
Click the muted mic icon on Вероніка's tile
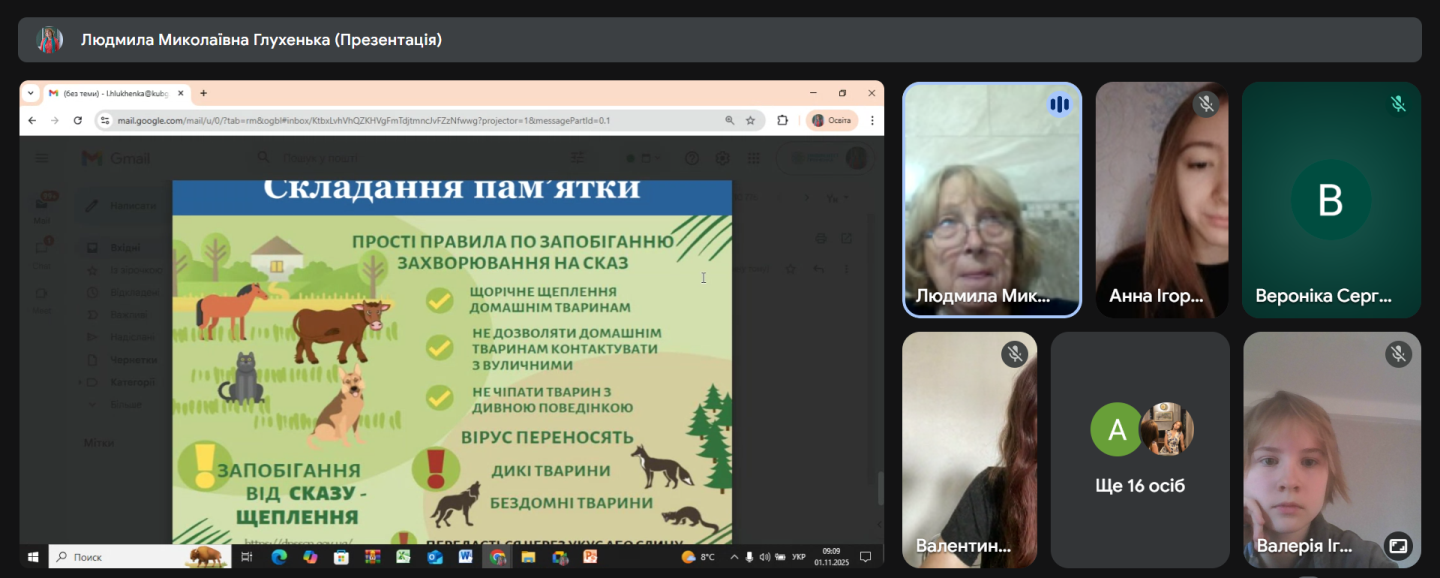click(x=1398, y=104)
